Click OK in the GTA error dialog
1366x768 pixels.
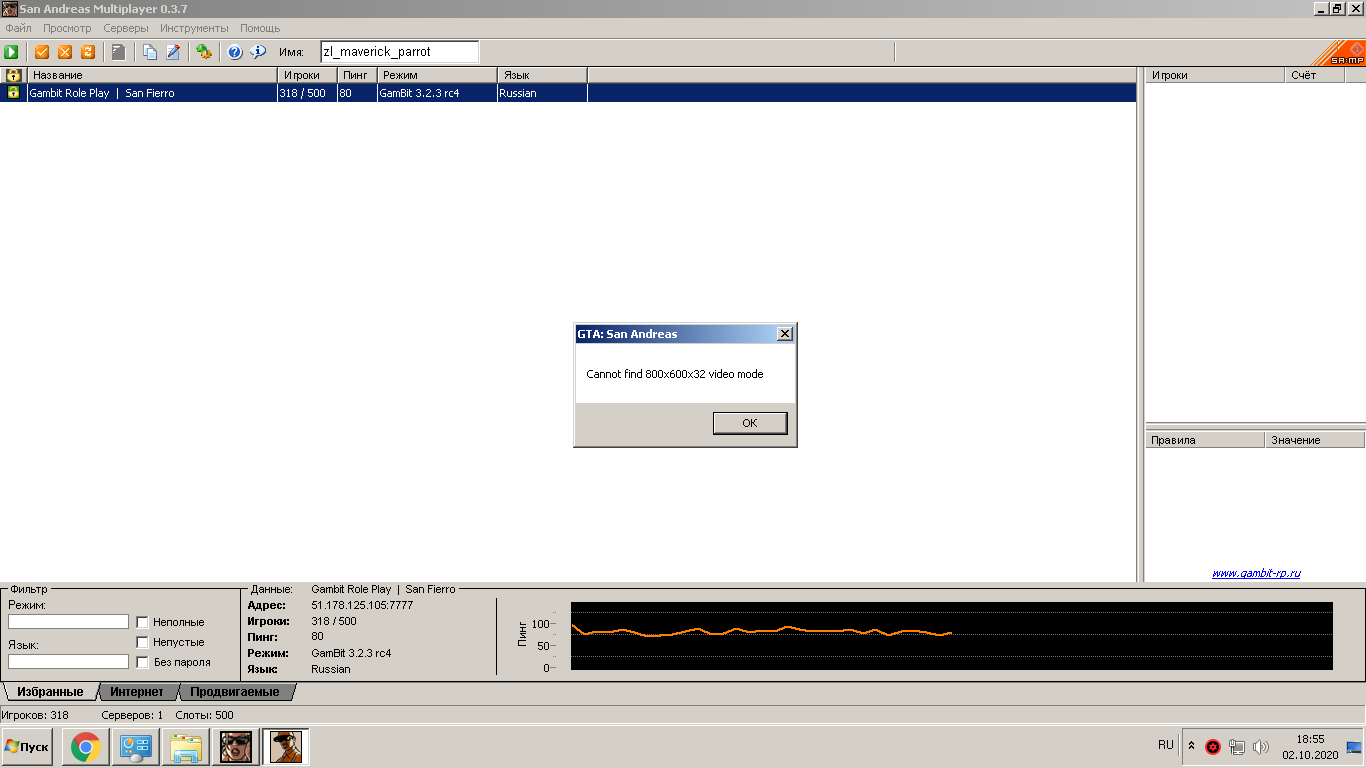[x=750, y=423]
